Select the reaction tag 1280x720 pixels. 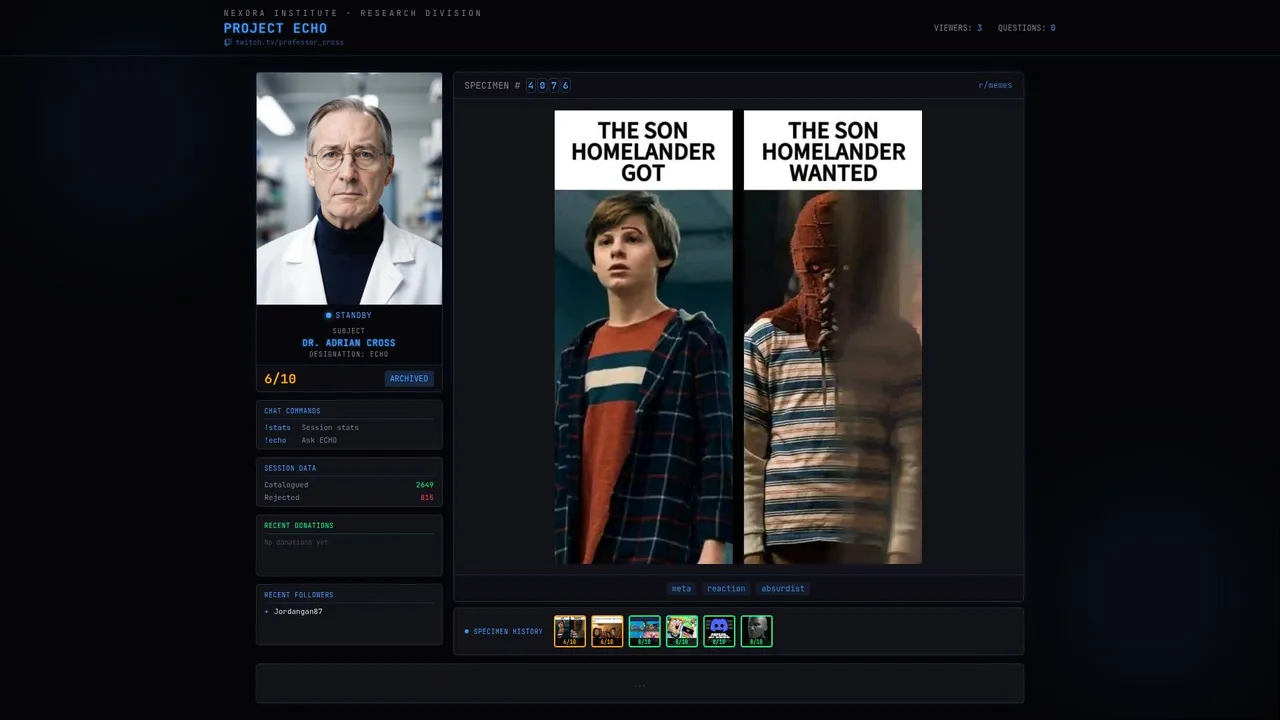(x=726, y=589)
